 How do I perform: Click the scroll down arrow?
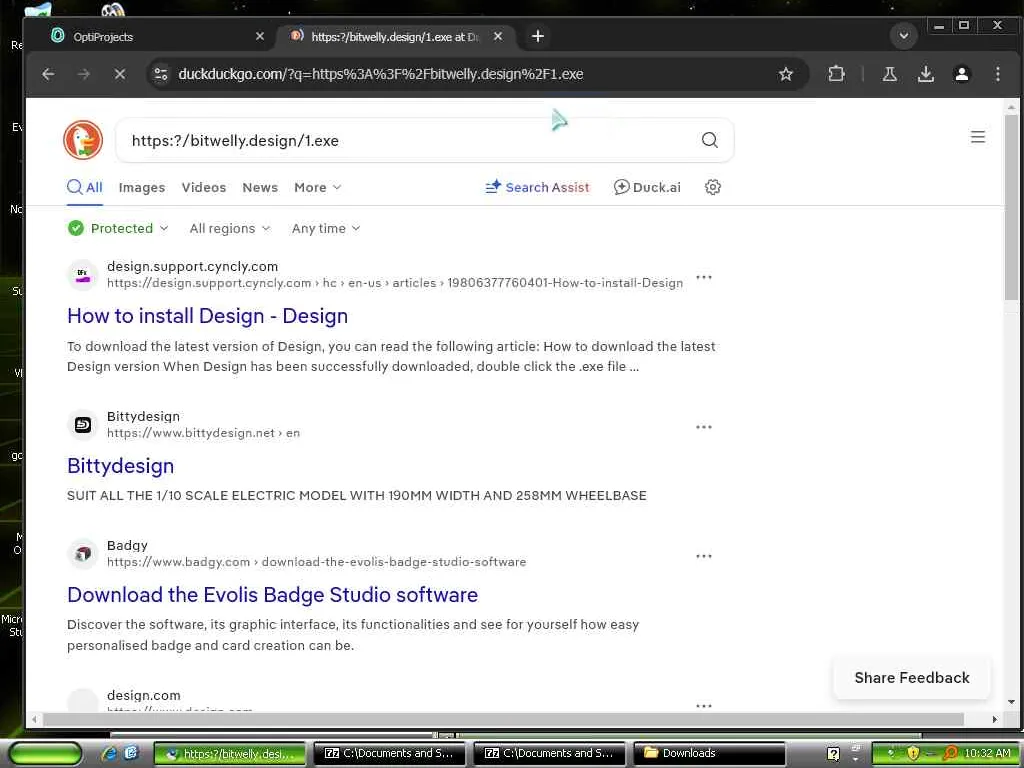point(1011,702)
